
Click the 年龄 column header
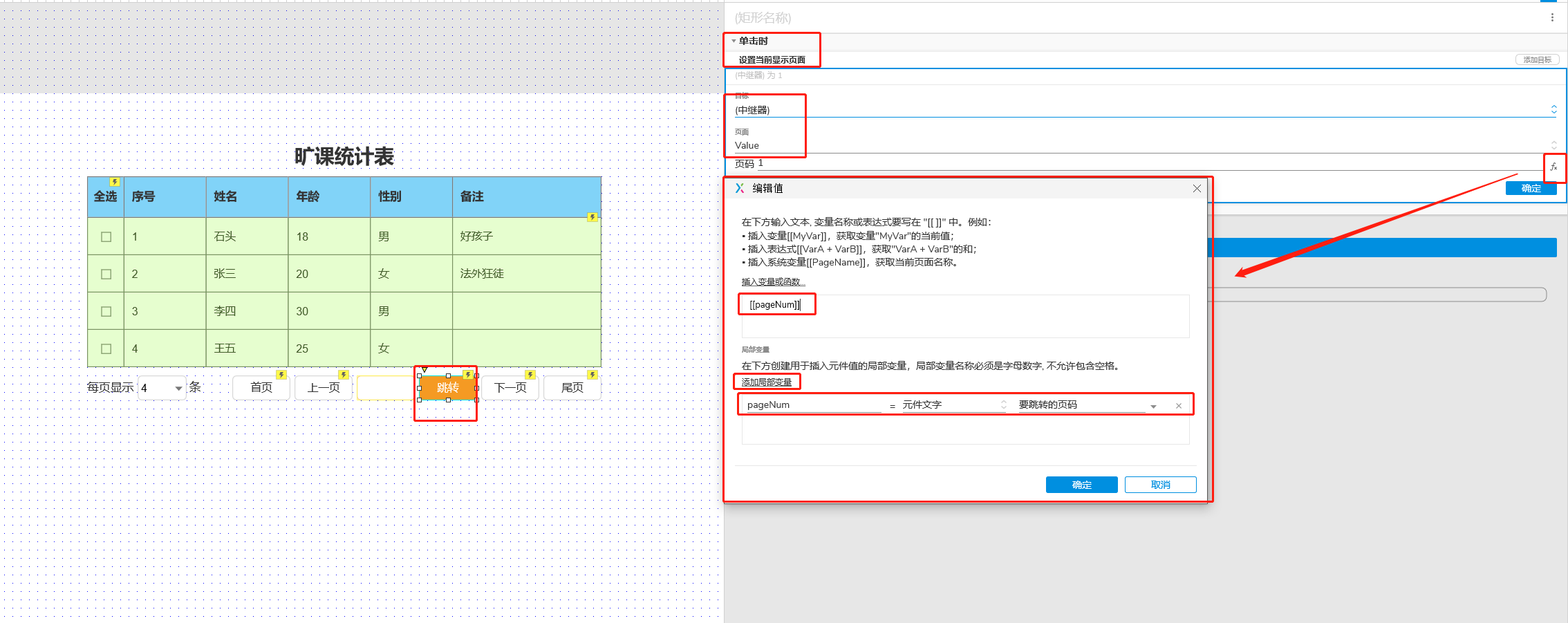point(329,197)
